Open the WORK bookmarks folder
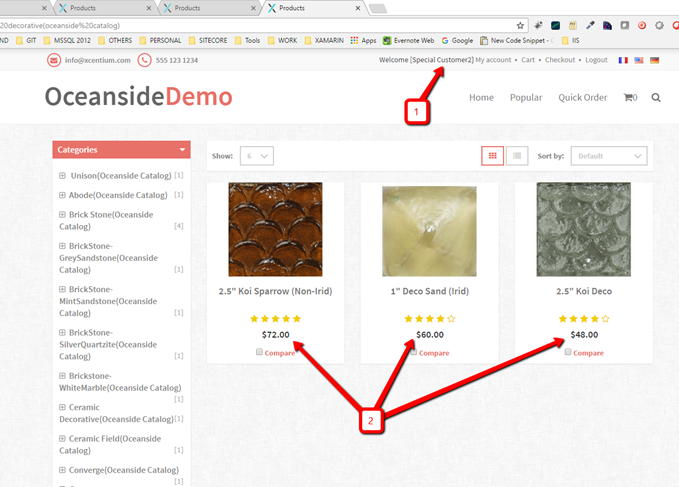Screen dimensions: 679x487 (282, 40)
